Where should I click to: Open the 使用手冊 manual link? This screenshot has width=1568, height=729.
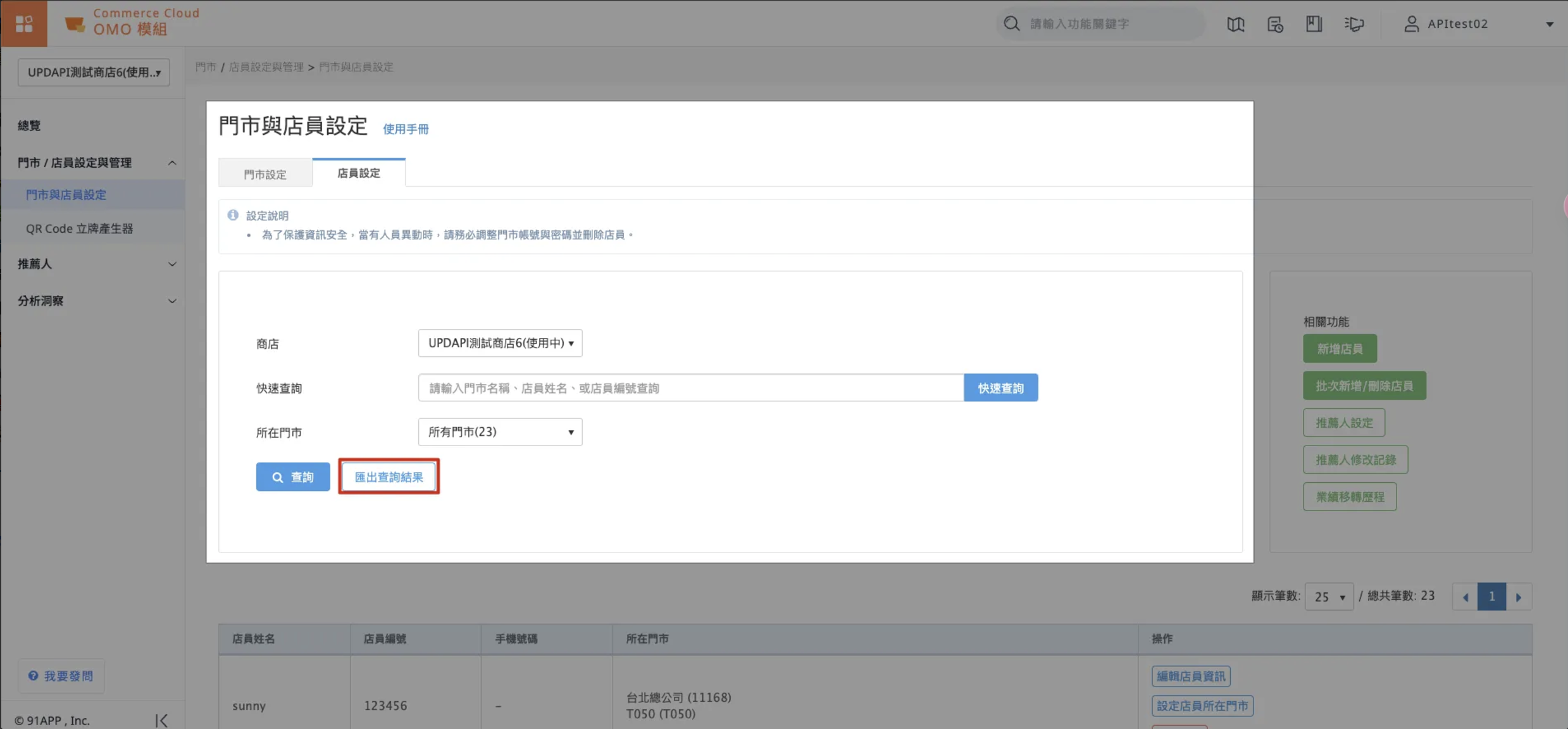(x=406, y=129)
